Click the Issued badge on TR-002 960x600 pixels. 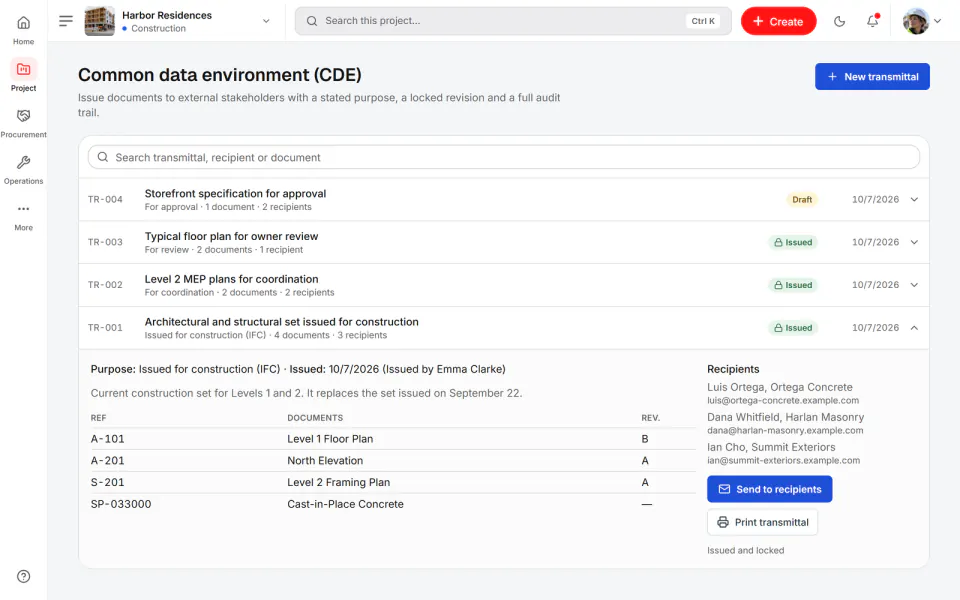tap(793, 285)
